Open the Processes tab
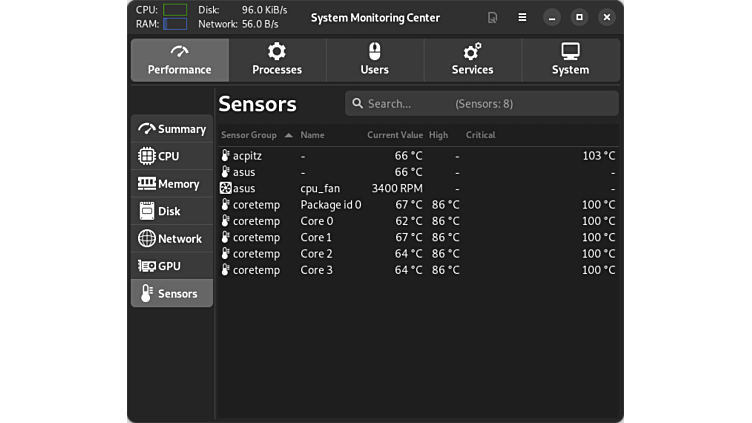 point(277,60)
